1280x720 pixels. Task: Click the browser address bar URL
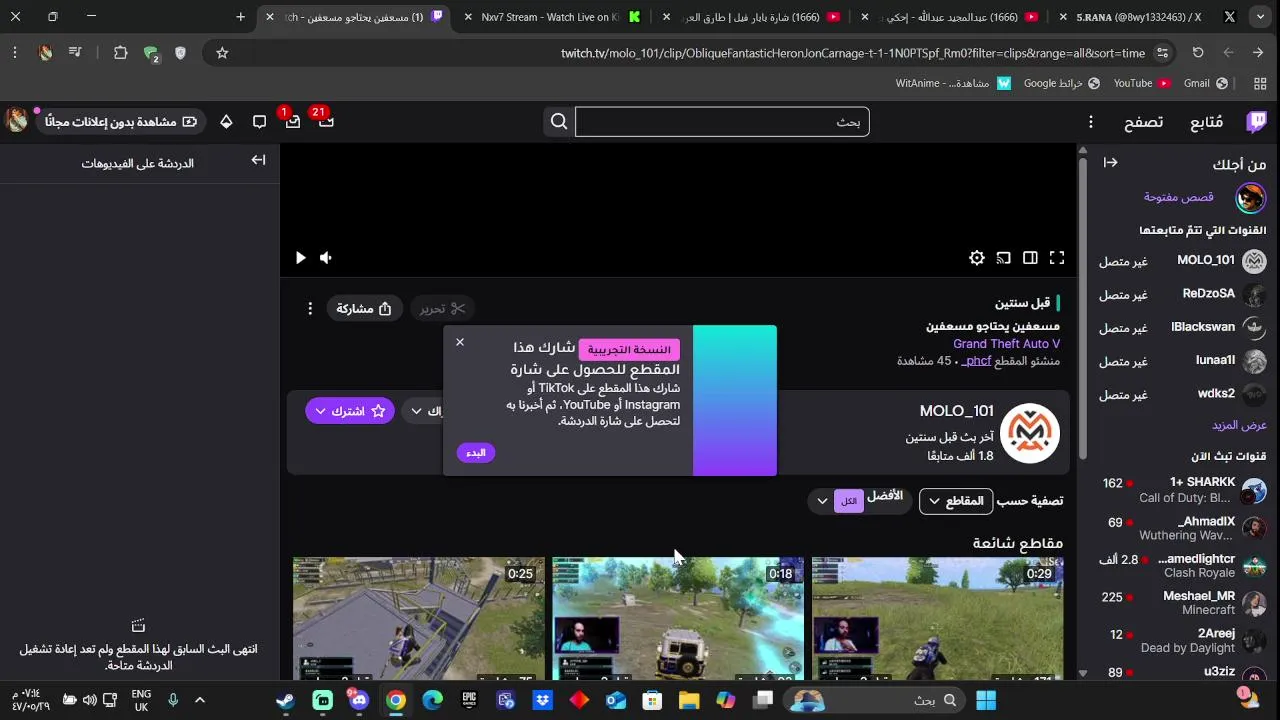(x=853, y=53)
